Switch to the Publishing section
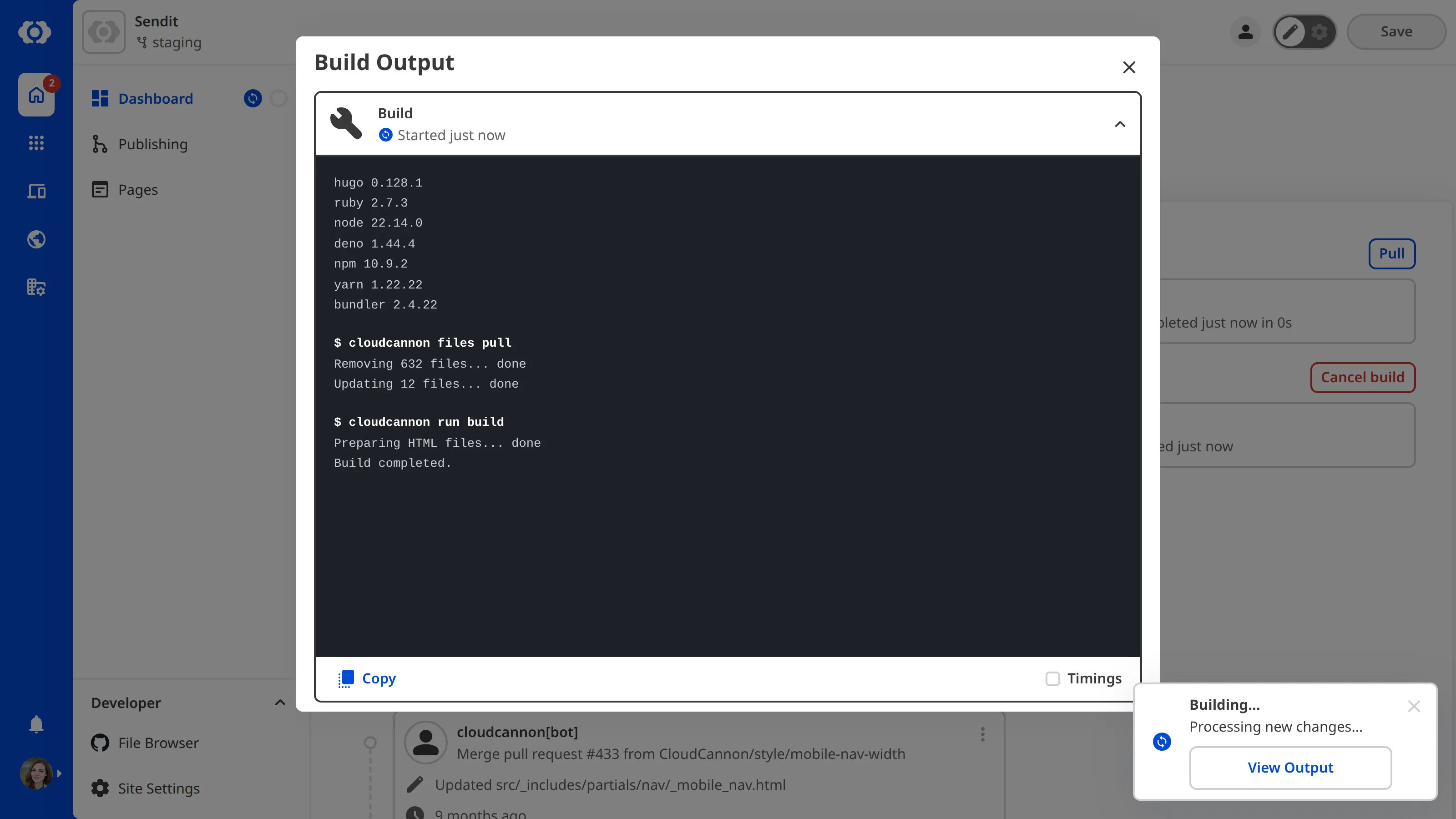1456x819 pixels. coord(152,144)
